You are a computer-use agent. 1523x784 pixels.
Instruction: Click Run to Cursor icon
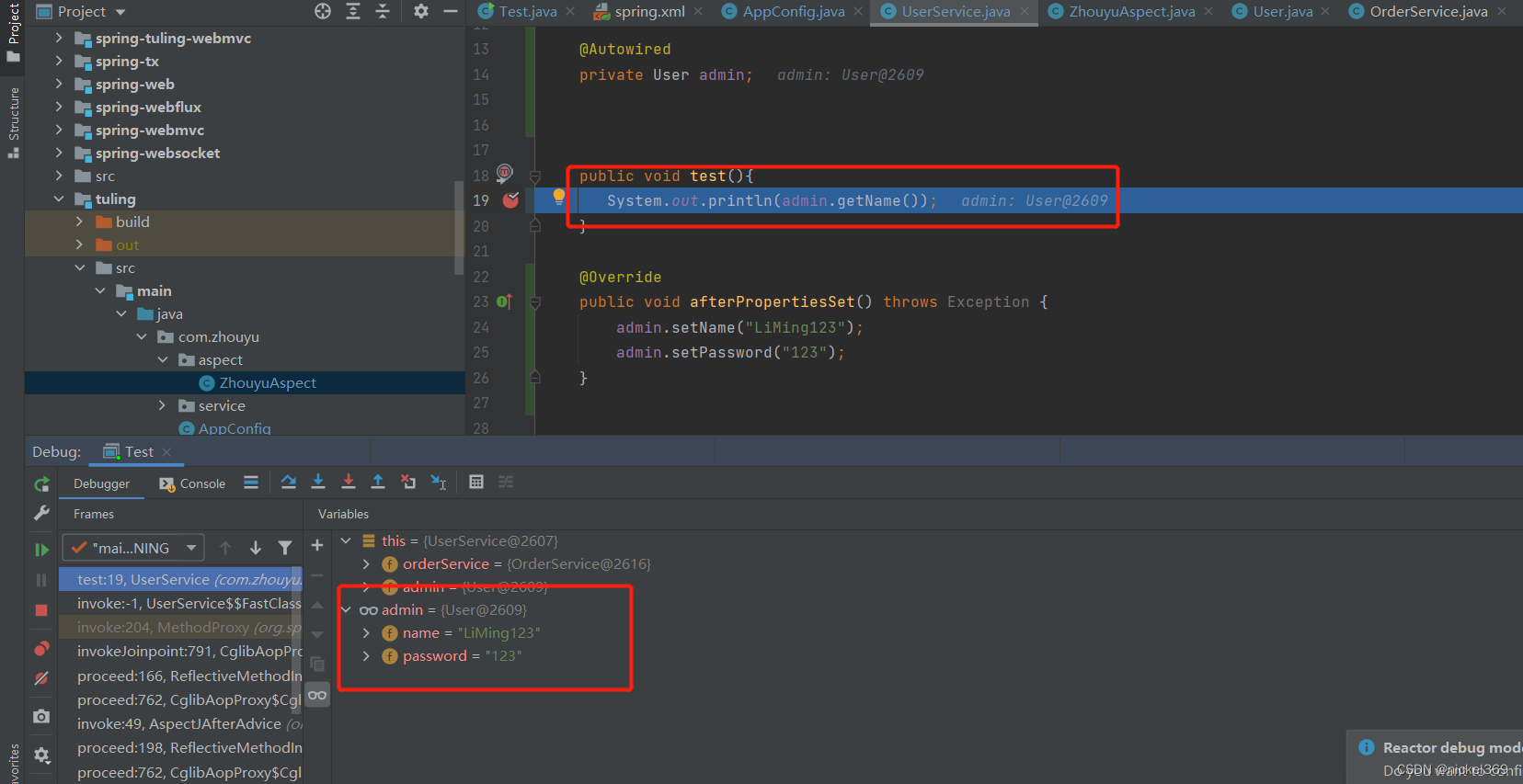click(x=439, y=482)
